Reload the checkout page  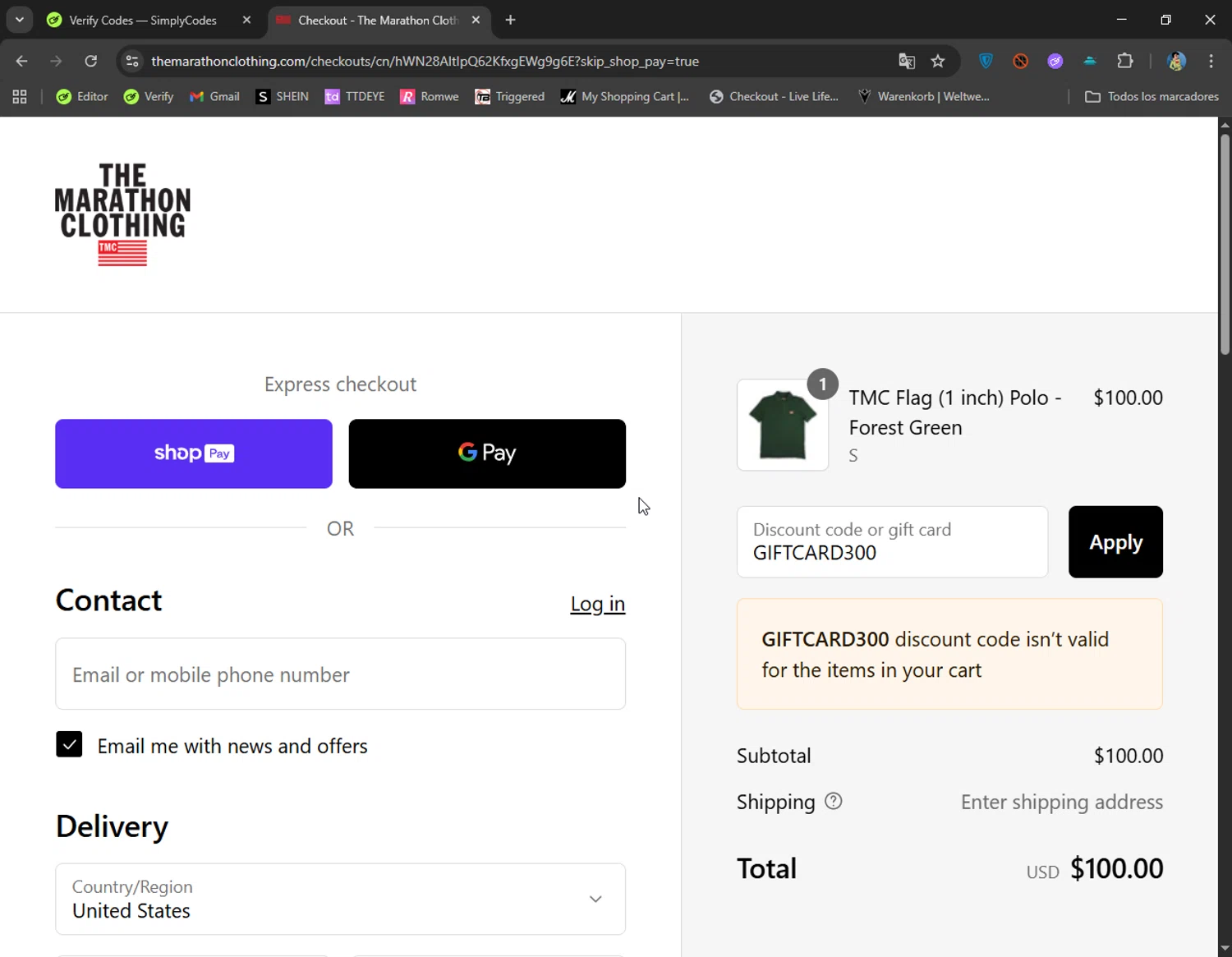click(x=91, y=61)
